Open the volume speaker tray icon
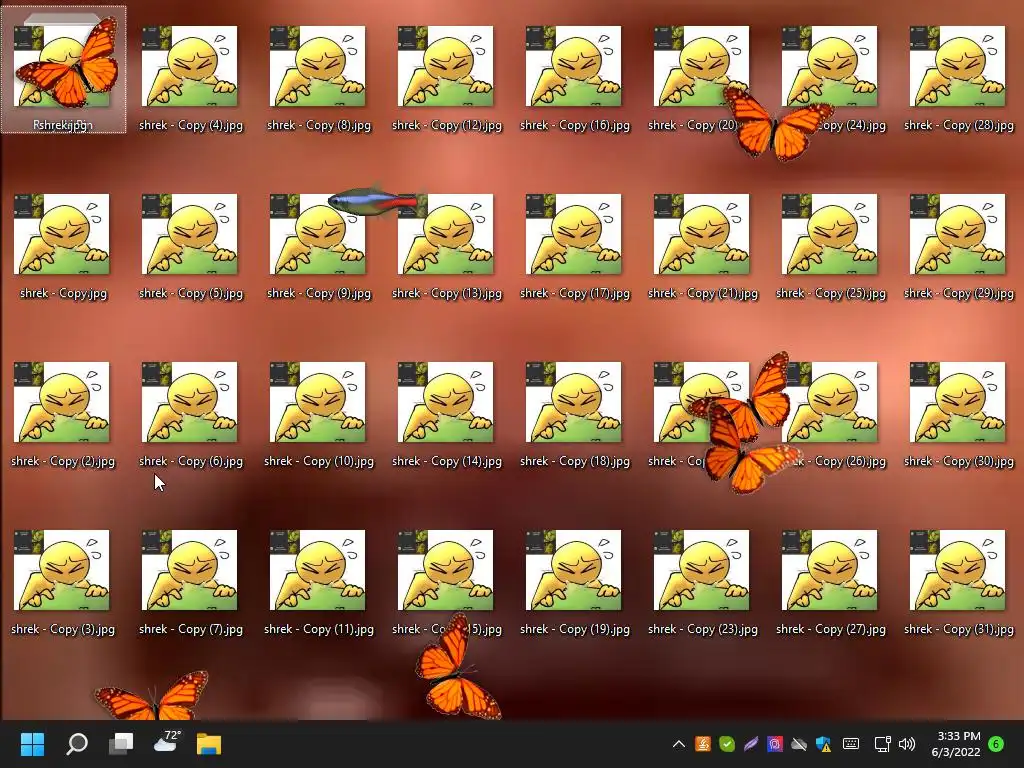 click(906, 744)
